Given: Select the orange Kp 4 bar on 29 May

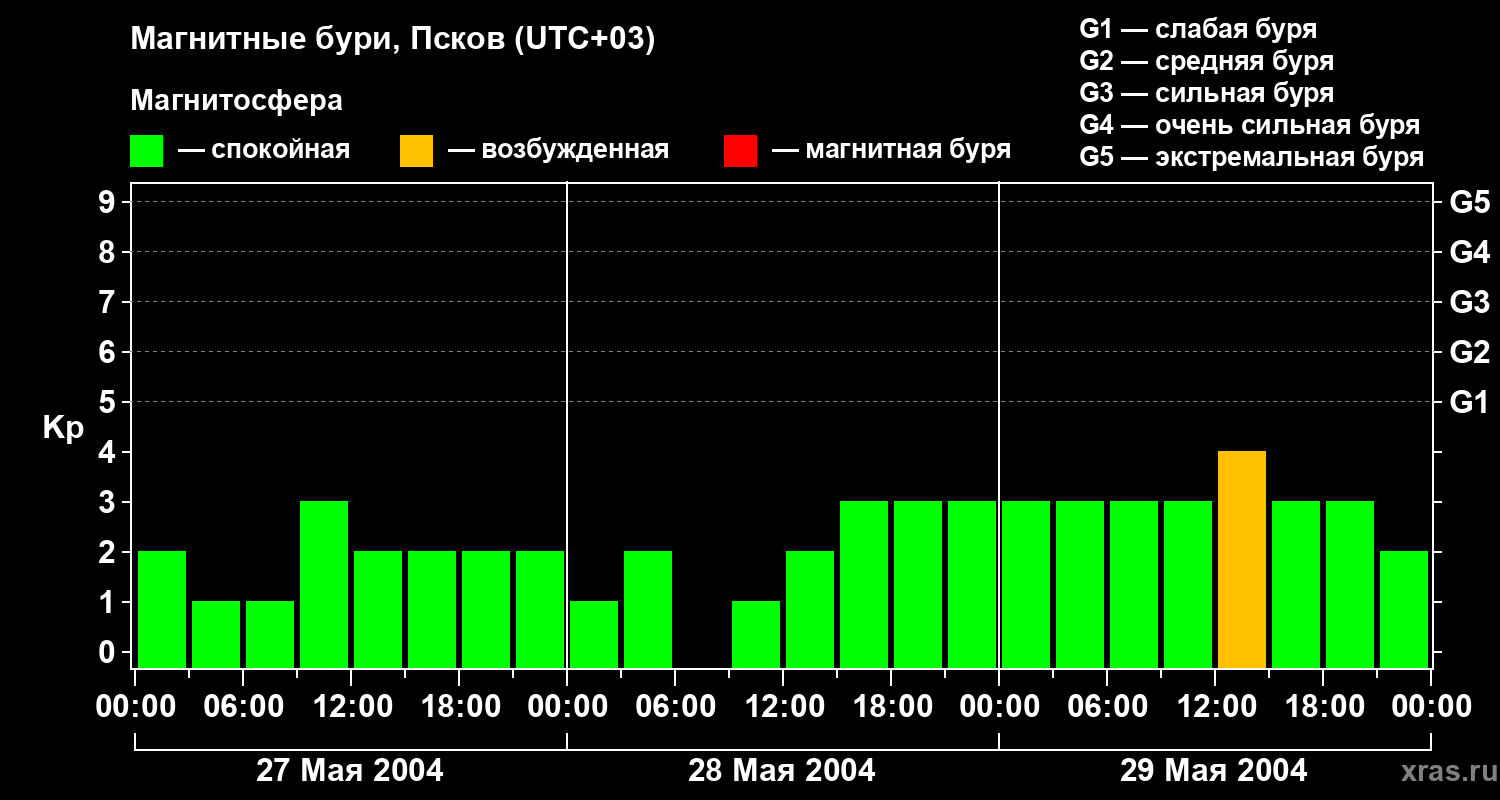Looking at the screenshot, I should pos(1242,560).
